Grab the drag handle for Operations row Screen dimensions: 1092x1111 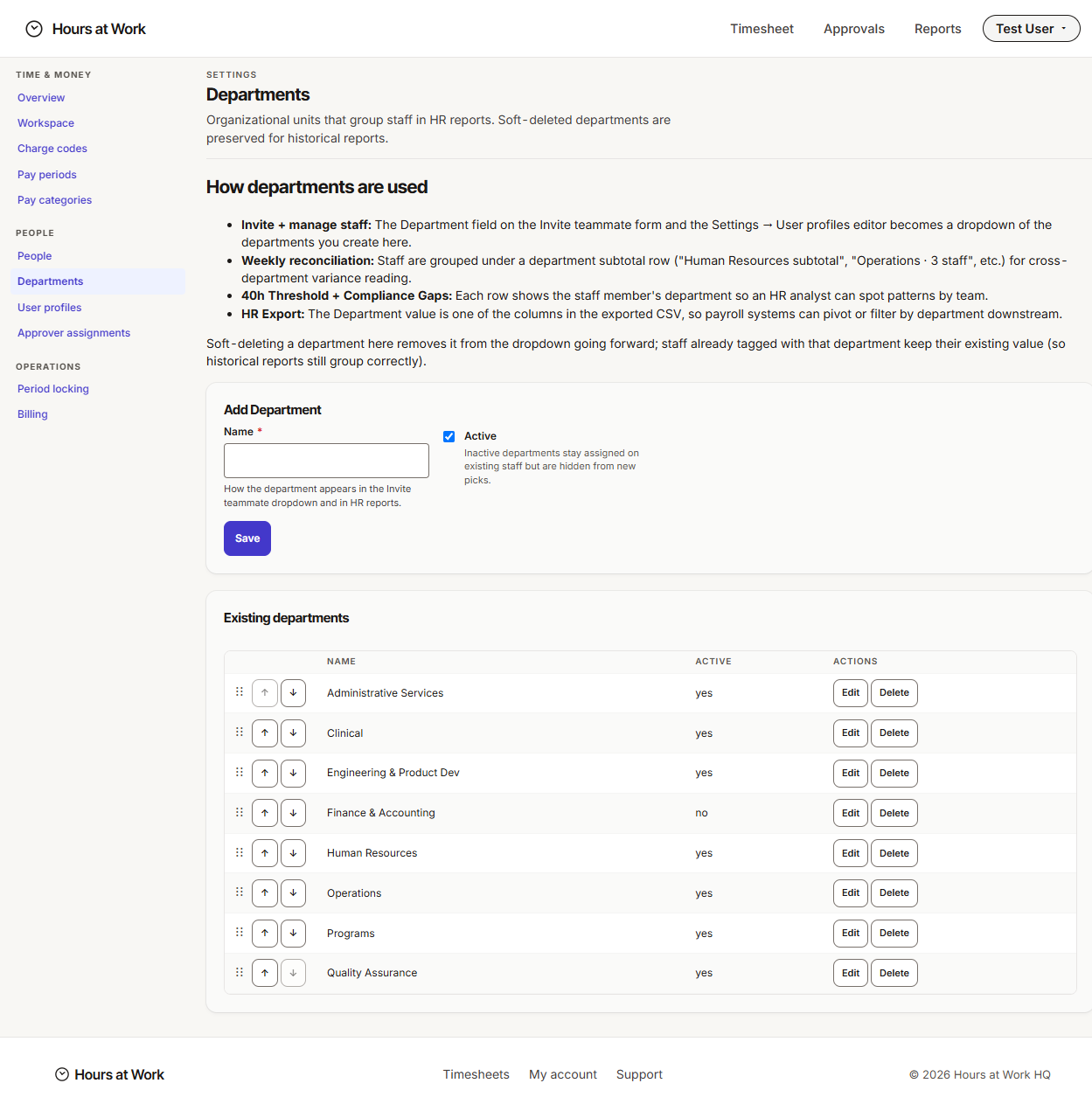point(240,892)
